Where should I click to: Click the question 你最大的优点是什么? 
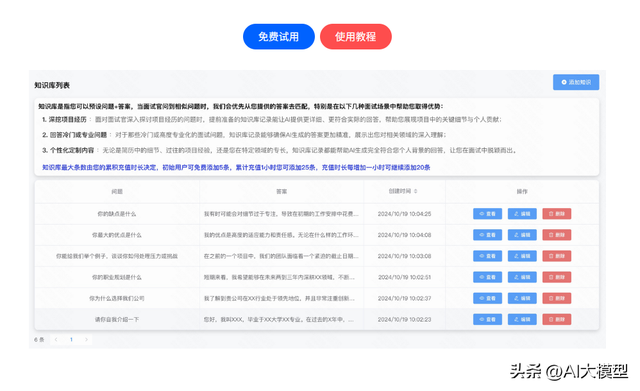[x=117, y=235]
